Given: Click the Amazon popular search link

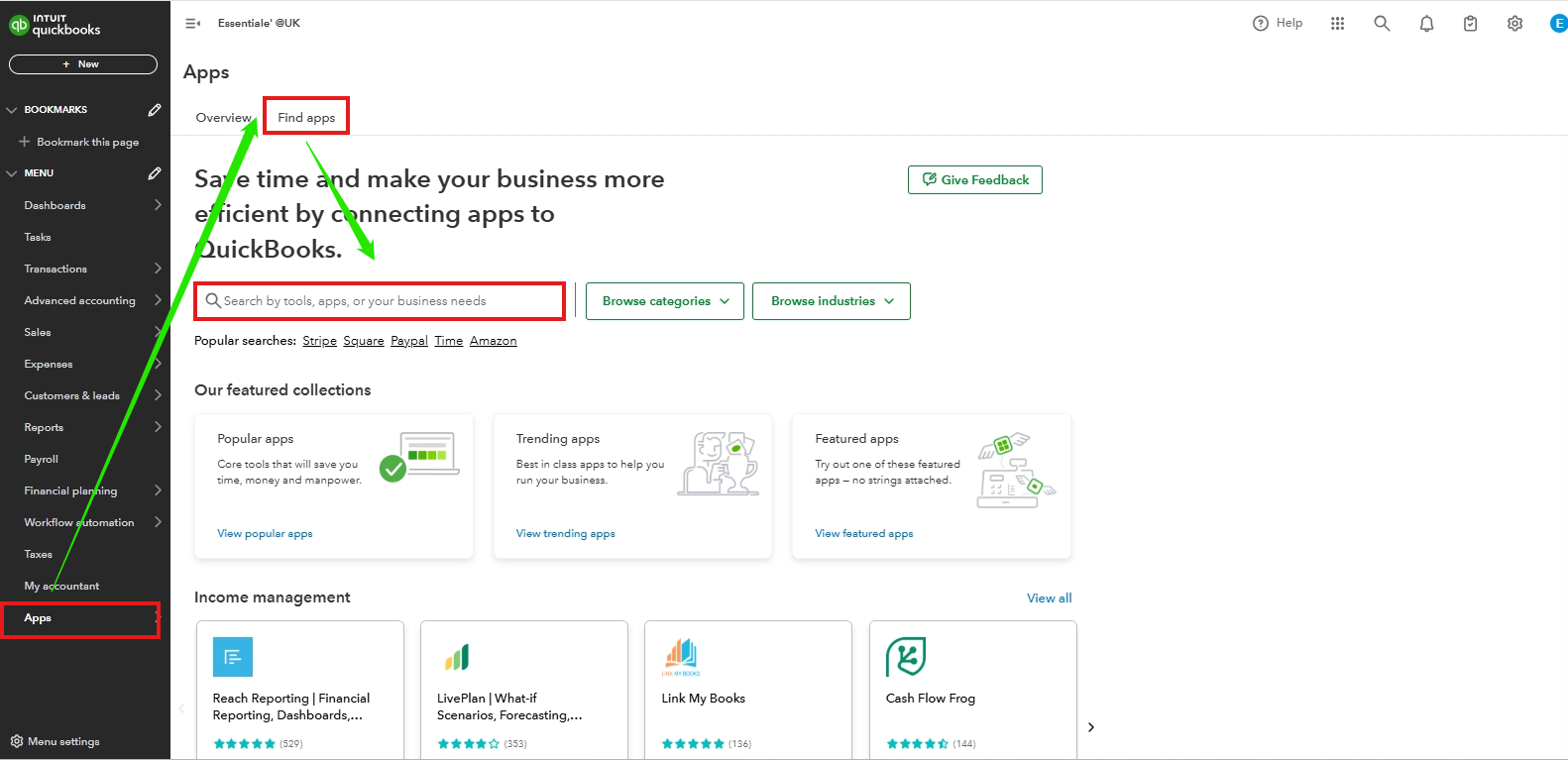Looking at the screenshot, I should (494, 341).
